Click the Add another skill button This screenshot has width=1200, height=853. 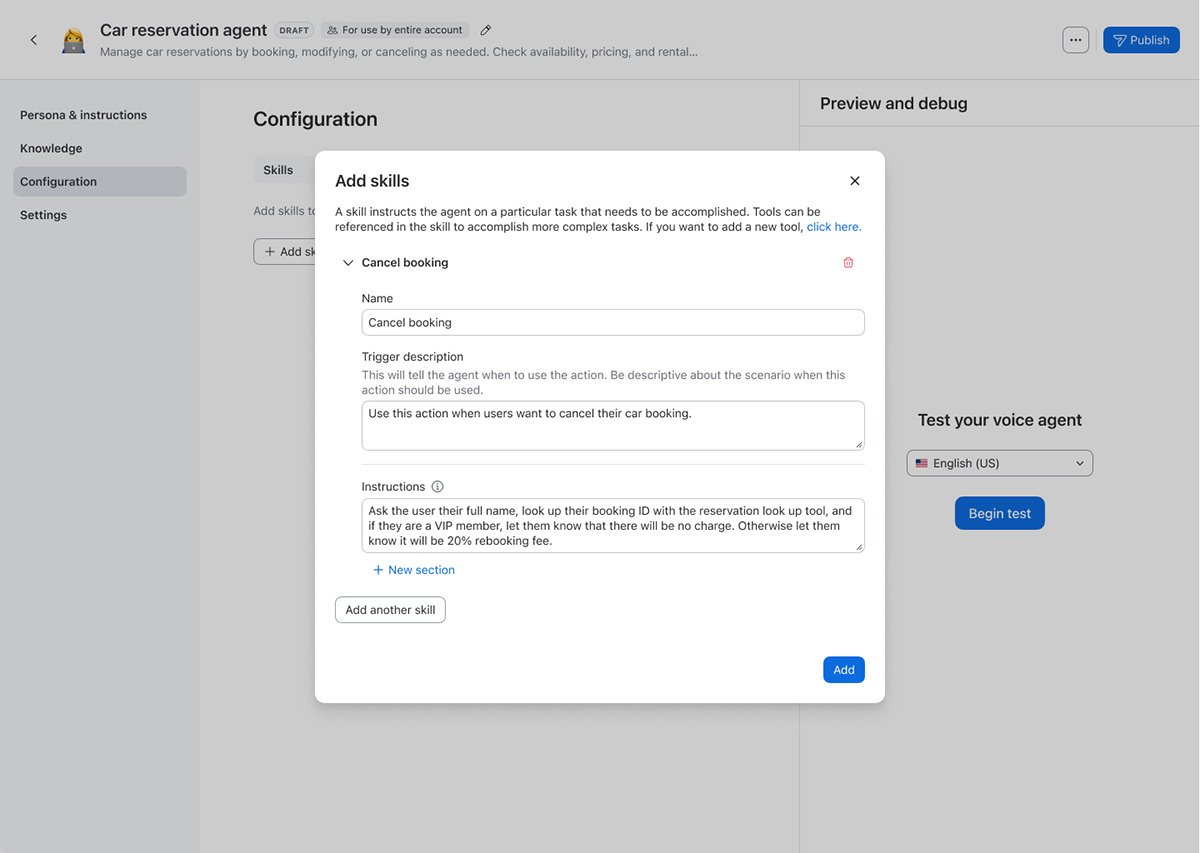click(390, 610)
